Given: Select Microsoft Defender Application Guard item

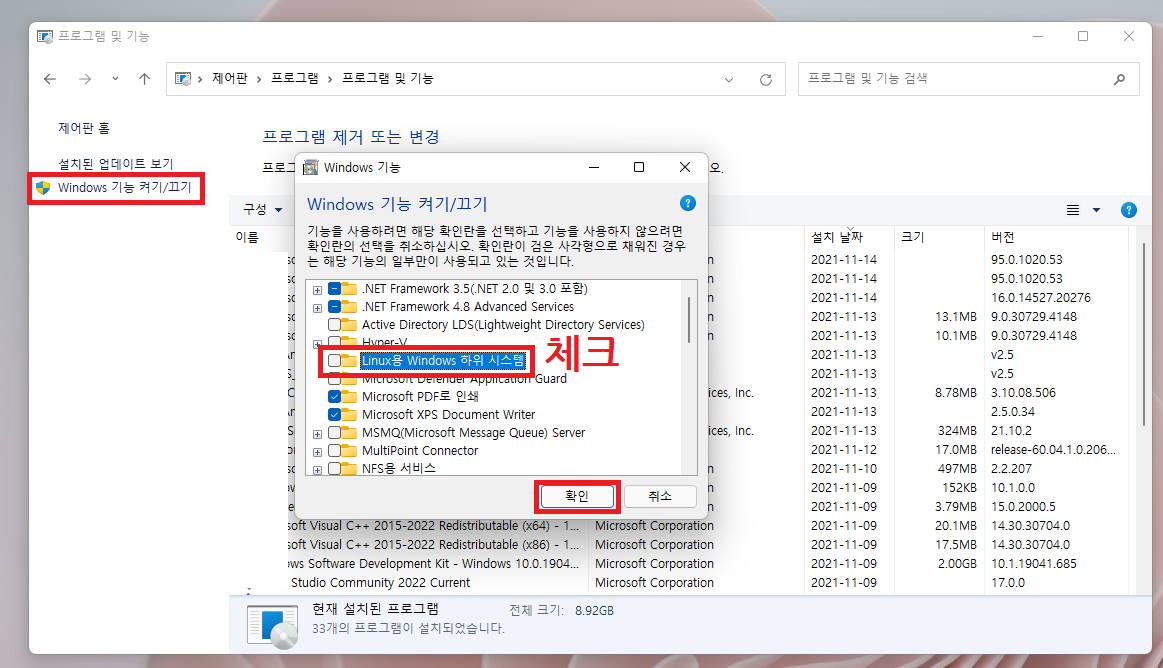Looking at the screenshot, I should click(464, 379).
